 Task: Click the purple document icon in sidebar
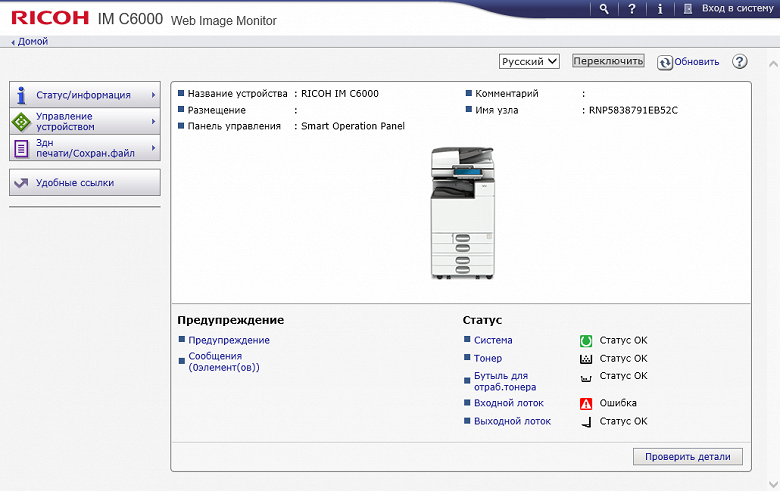pyautogui.click(x=21, y=148)
